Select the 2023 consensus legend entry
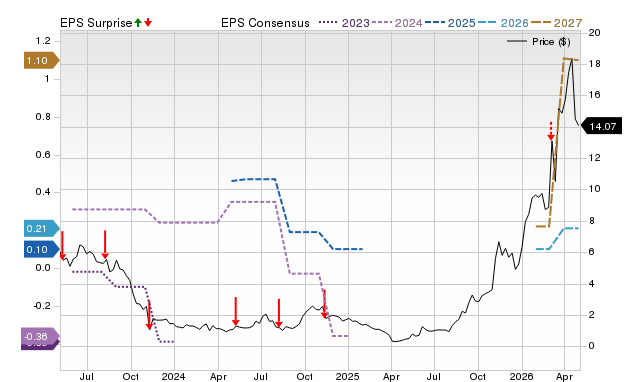Viewport: 640px width, 382px height. [344, 23]
